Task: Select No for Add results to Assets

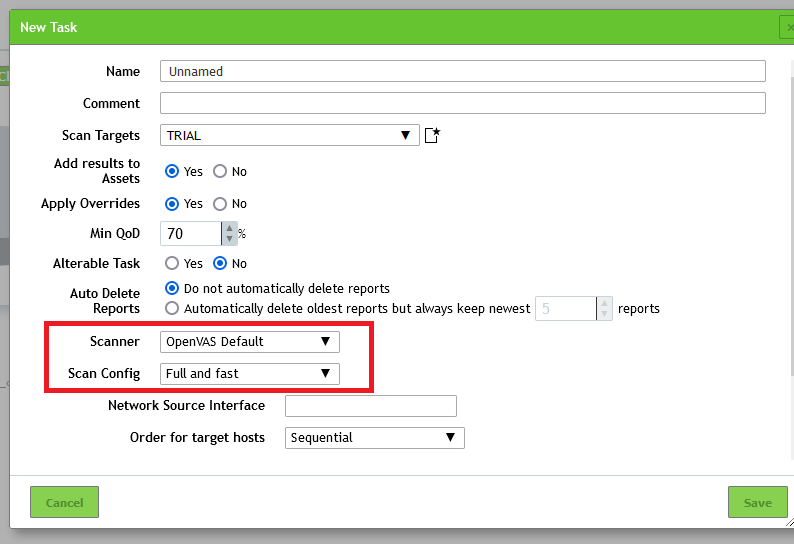Action: [x=220, y=171]
